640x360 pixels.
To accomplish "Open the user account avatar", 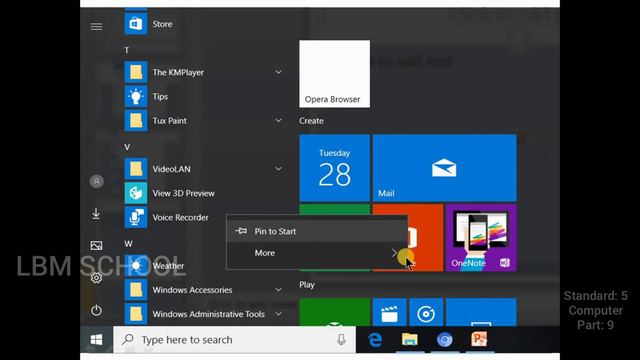I will point(97,181).
